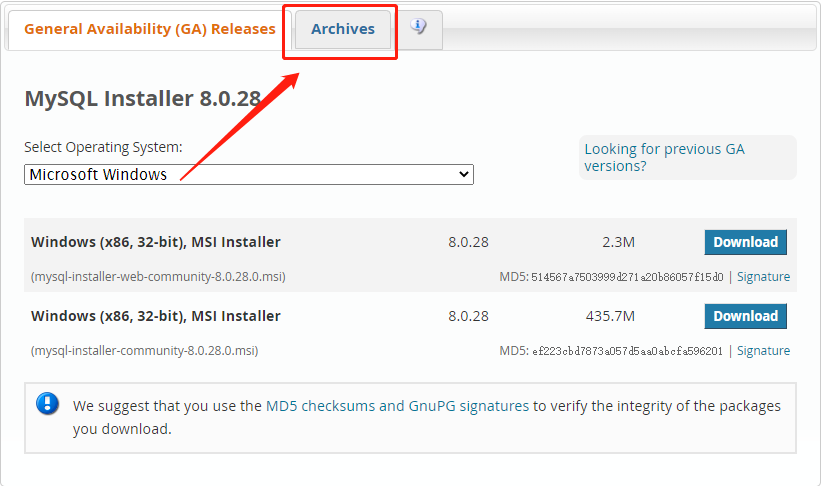The image size is (827, 486).
Task: Download the 435.7M community installer
Action: coord(745,316)
